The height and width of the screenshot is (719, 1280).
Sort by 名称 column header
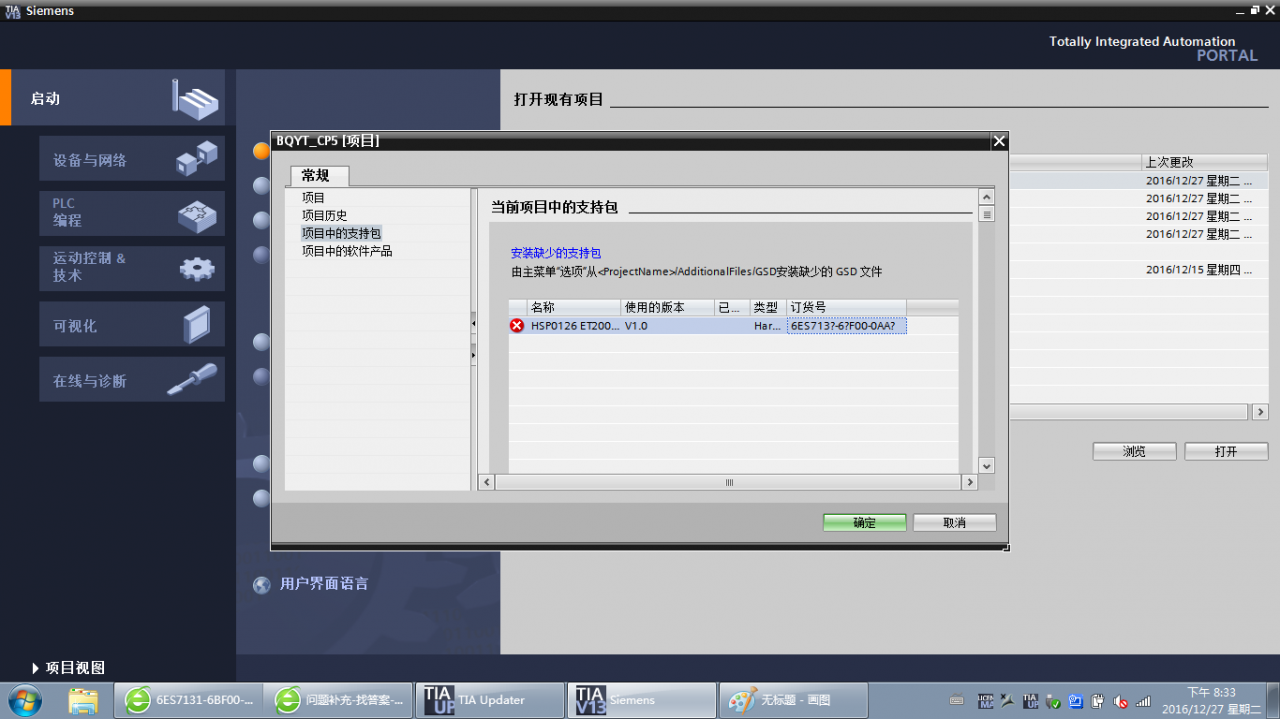(573, 307)
